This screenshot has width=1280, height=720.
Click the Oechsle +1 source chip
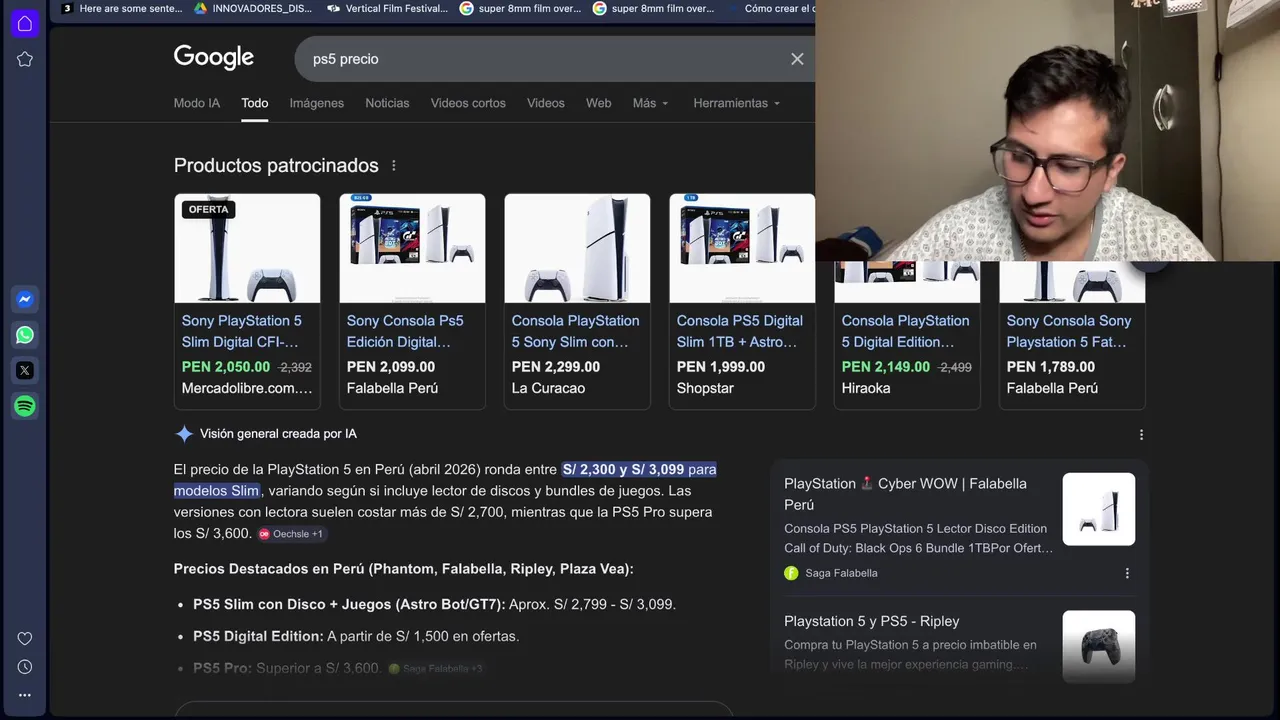pos(291,534)
